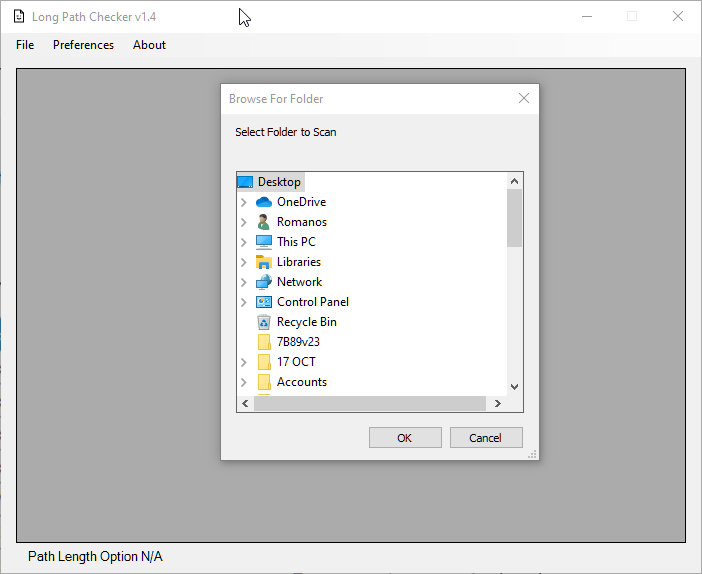Expand the This PC tree node

pyautogui.click(x=244, y=242)
